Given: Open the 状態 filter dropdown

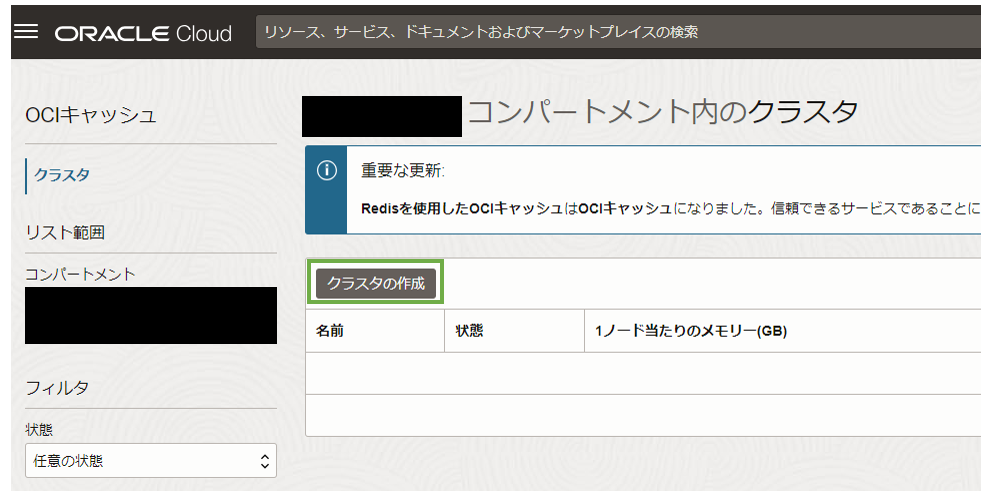Looking at the screenshot, I should 150,461.
